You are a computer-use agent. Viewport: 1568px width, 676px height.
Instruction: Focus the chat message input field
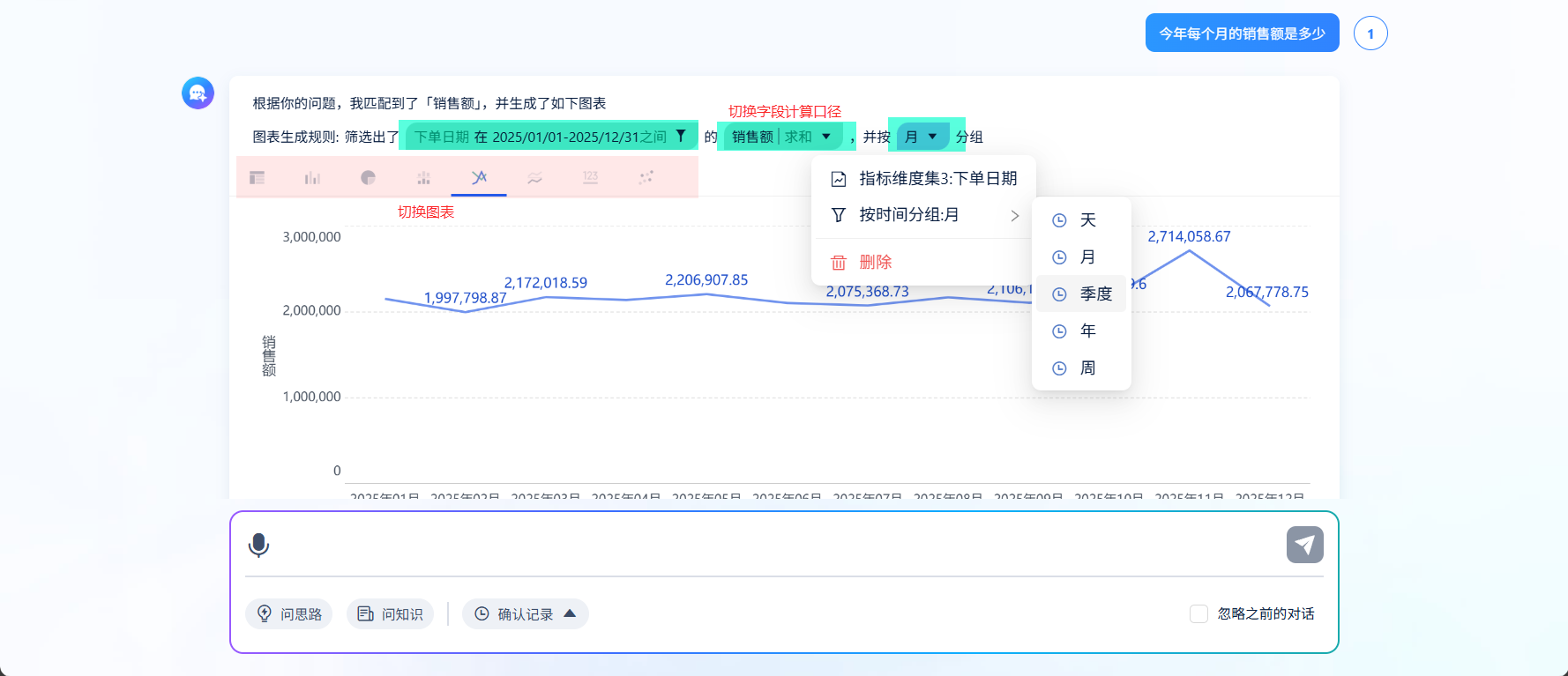coord(778,546)
